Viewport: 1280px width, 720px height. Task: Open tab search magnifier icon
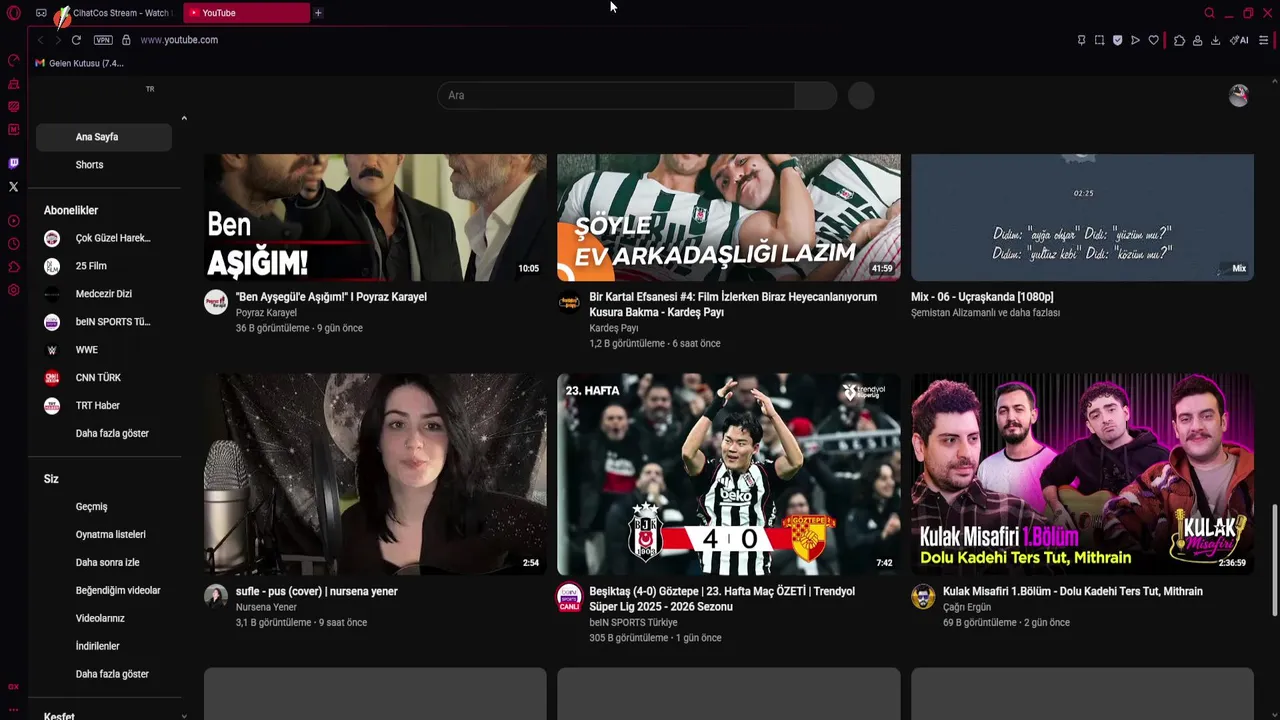[x=1209, y=13]
